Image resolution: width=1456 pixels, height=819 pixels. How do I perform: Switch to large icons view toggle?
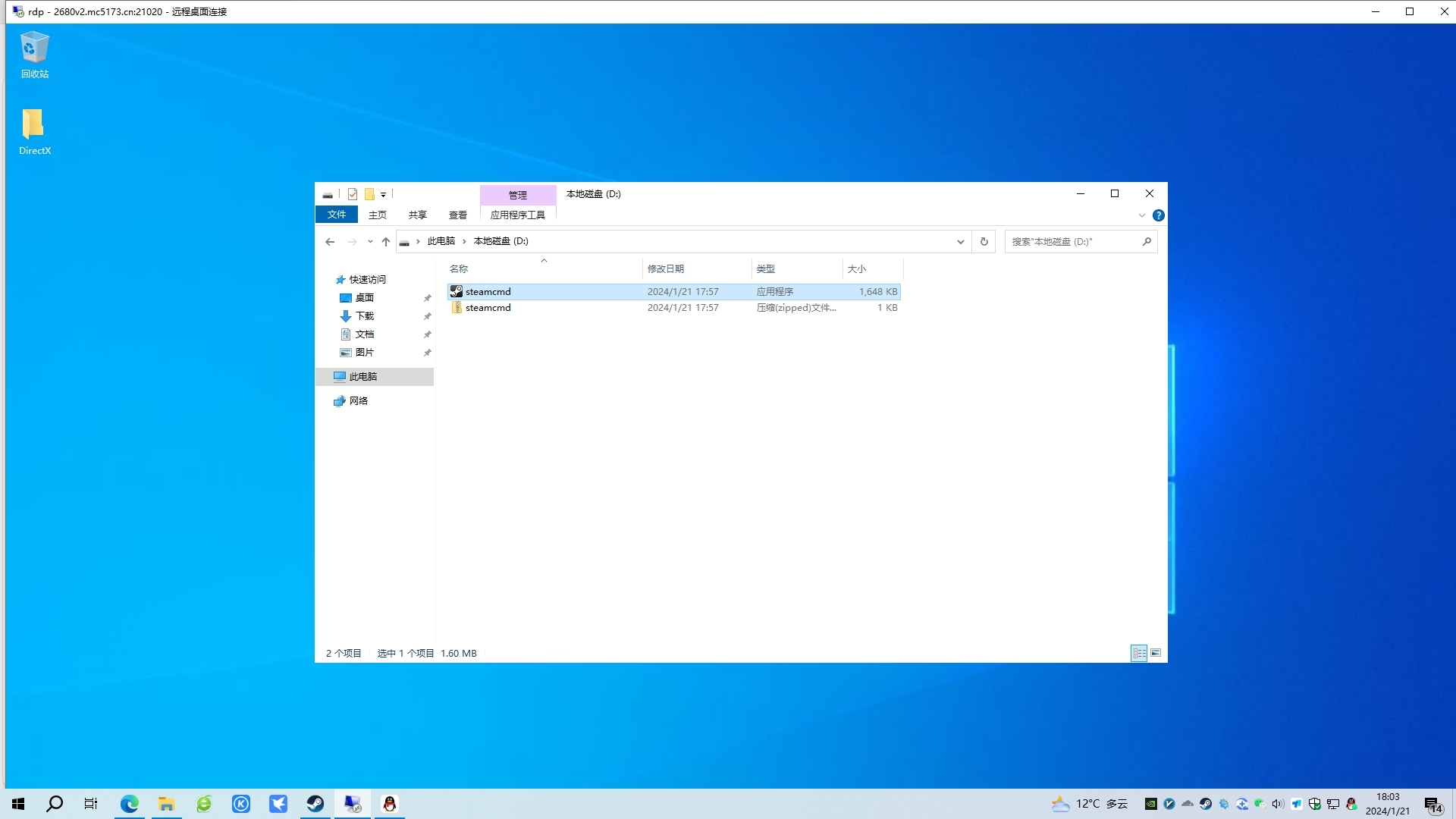pyautogui.click(x=1156, y=653)
